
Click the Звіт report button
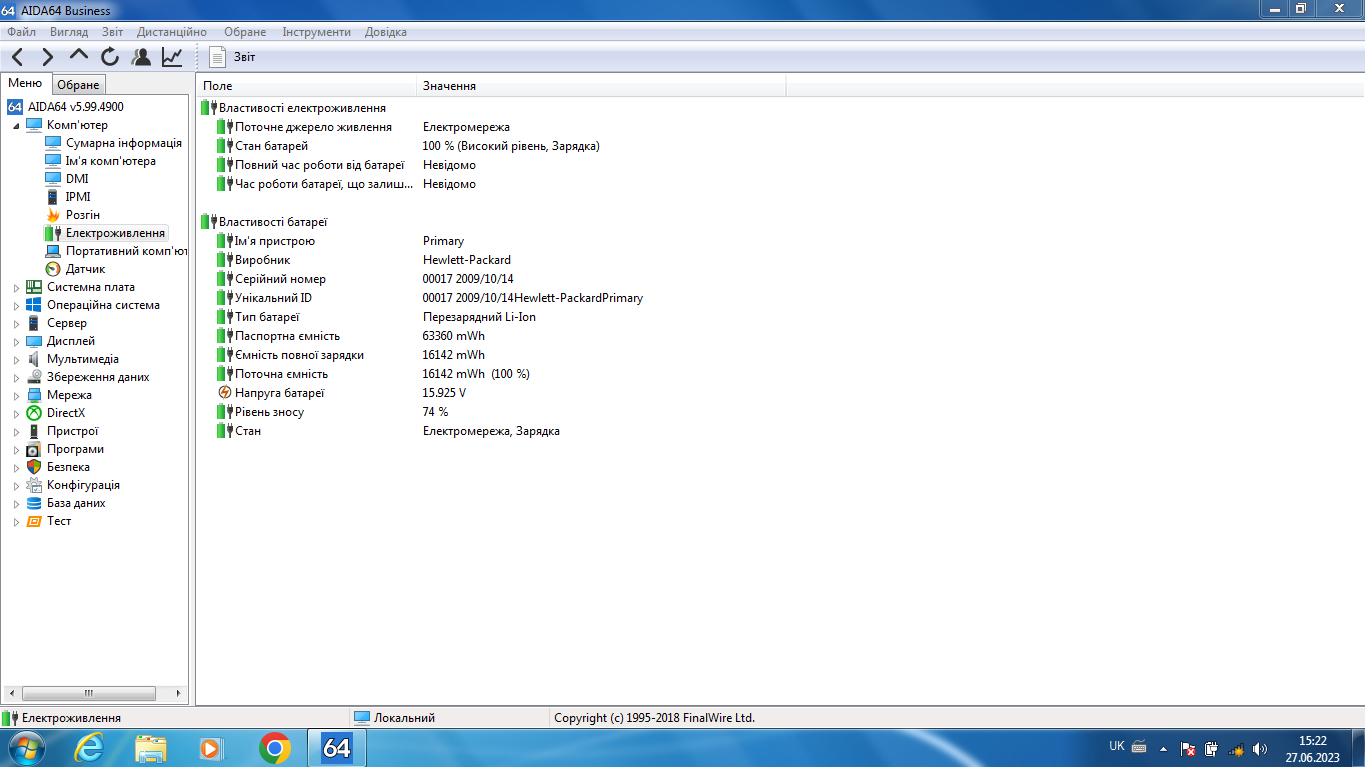232,57
